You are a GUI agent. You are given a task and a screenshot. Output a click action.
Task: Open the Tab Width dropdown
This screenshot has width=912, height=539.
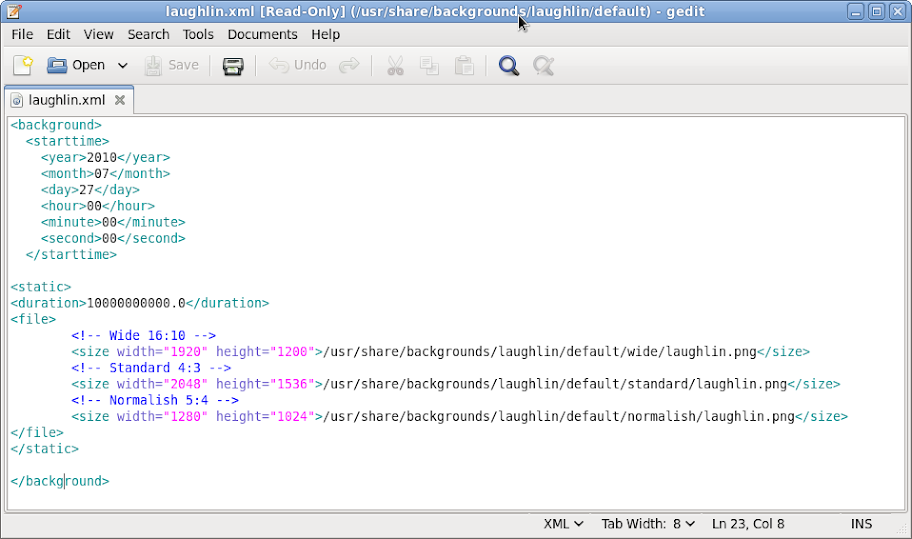pyautogui.click(x=647, y=524)
